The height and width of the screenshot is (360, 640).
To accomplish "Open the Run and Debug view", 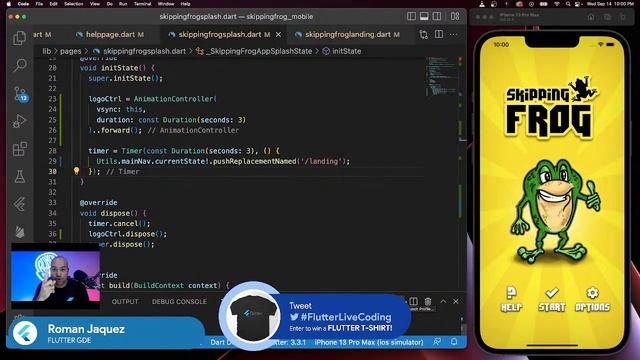I will pos(19,121).
